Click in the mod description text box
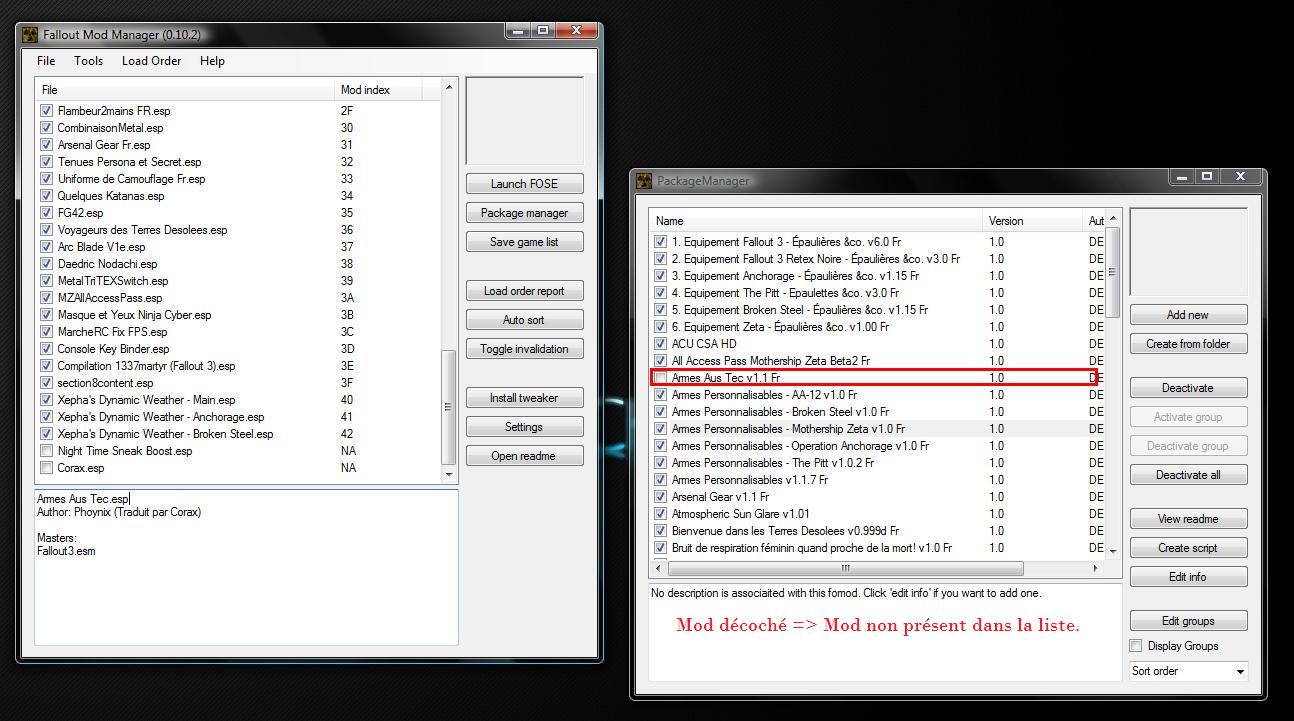The width and height of the screenshot is (1294, 721). click(x=246, y=590)
